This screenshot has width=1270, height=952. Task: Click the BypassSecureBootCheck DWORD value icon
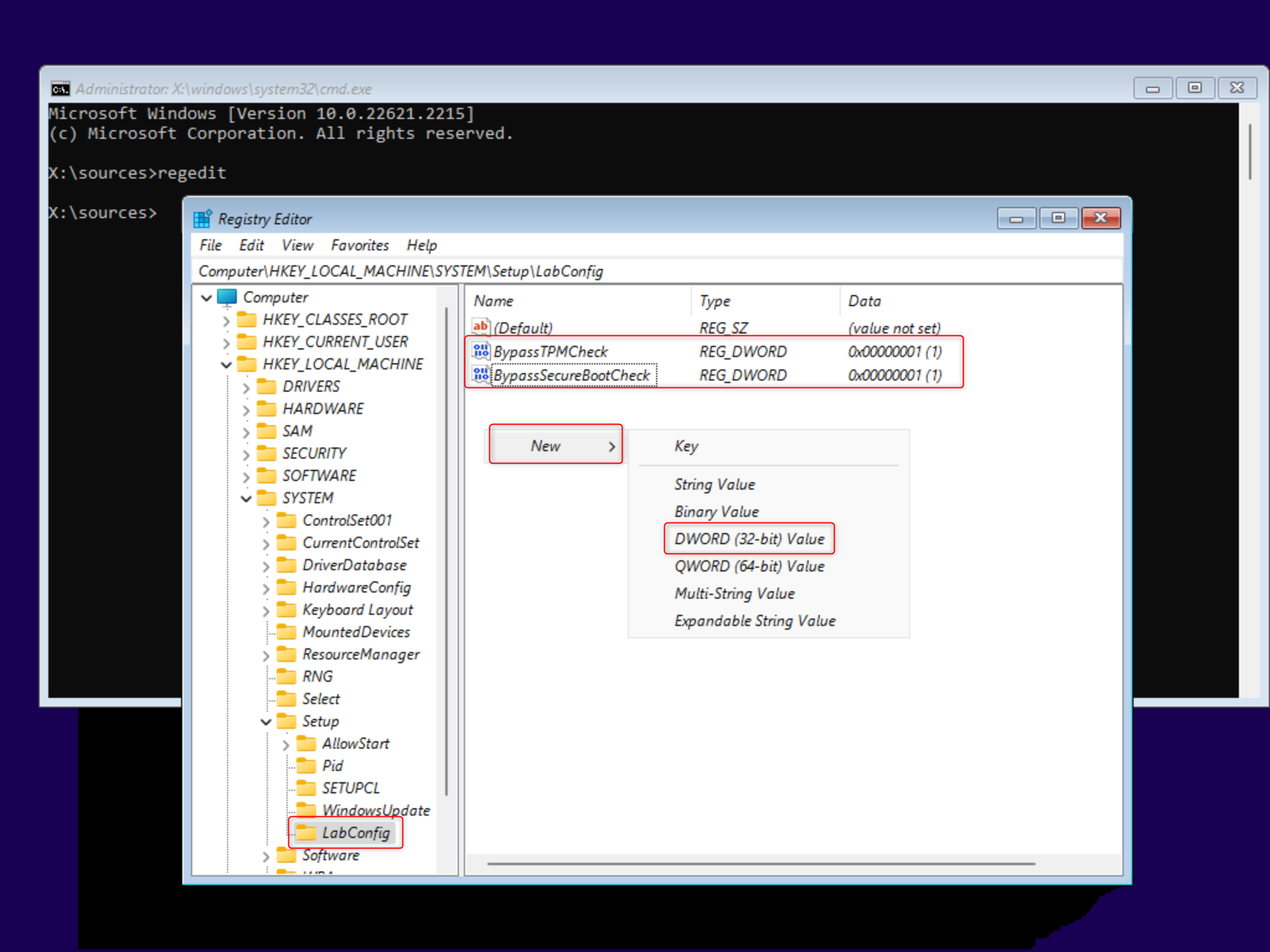[481, 374]
